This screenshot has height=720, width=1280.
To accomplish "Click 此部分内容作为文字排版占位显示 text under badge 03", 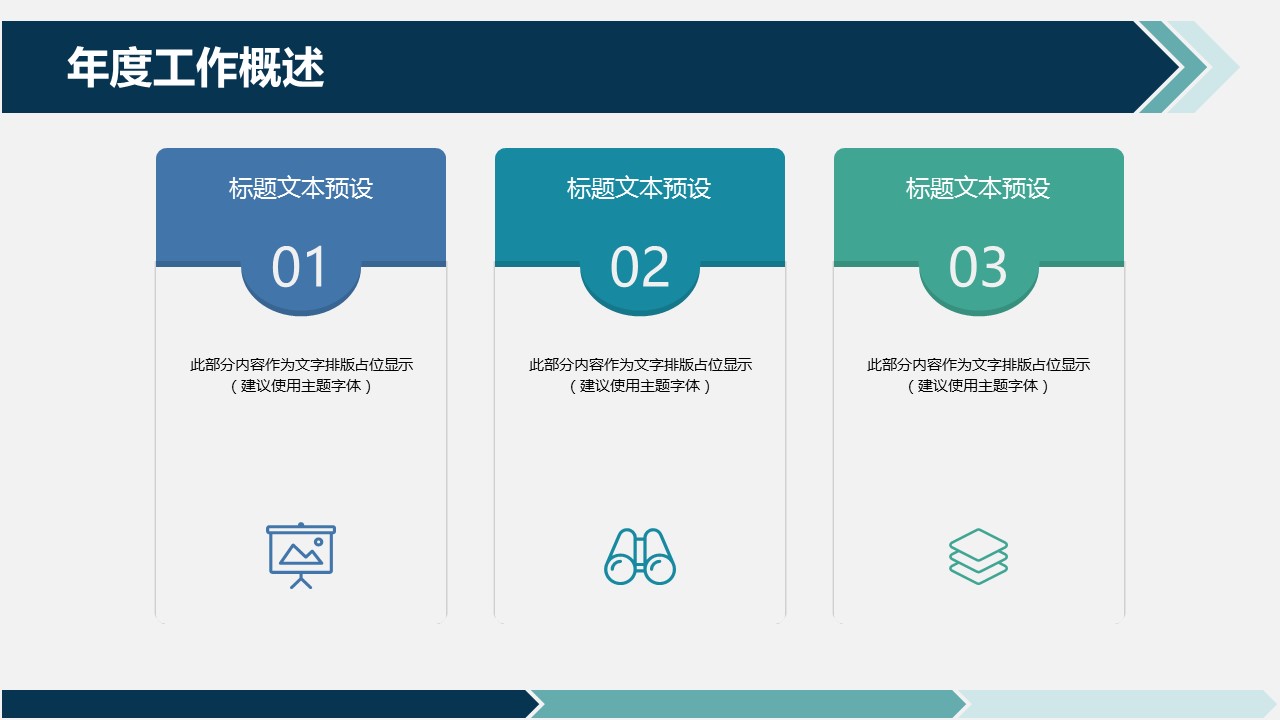I will tap(978, 365).
